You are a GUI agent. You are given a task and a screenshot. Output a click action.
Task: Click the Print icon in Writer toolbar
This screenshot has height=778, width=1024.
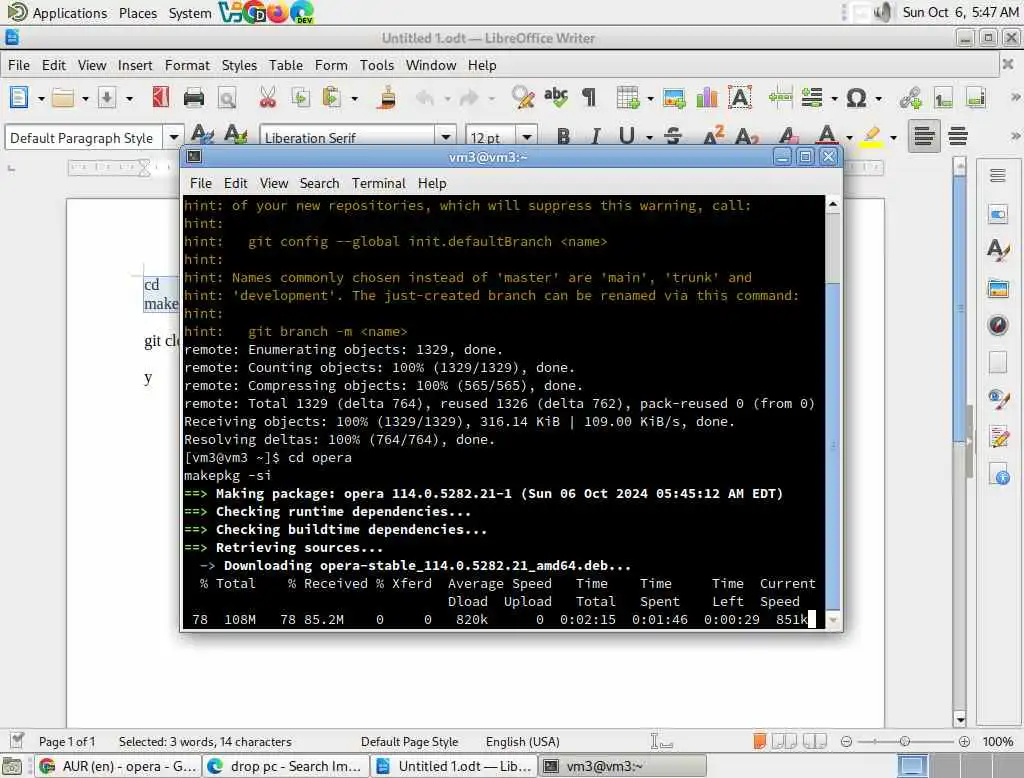[x=194, y=98]
